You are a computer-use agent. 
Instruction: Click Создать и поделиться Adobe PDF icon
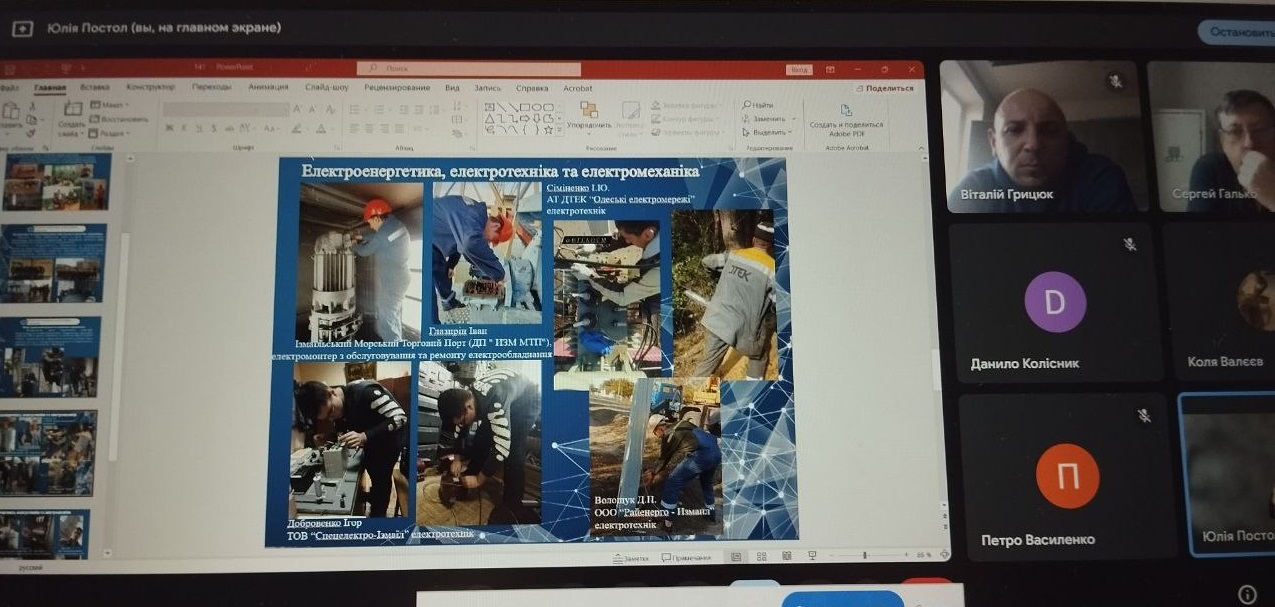point(846,120)
